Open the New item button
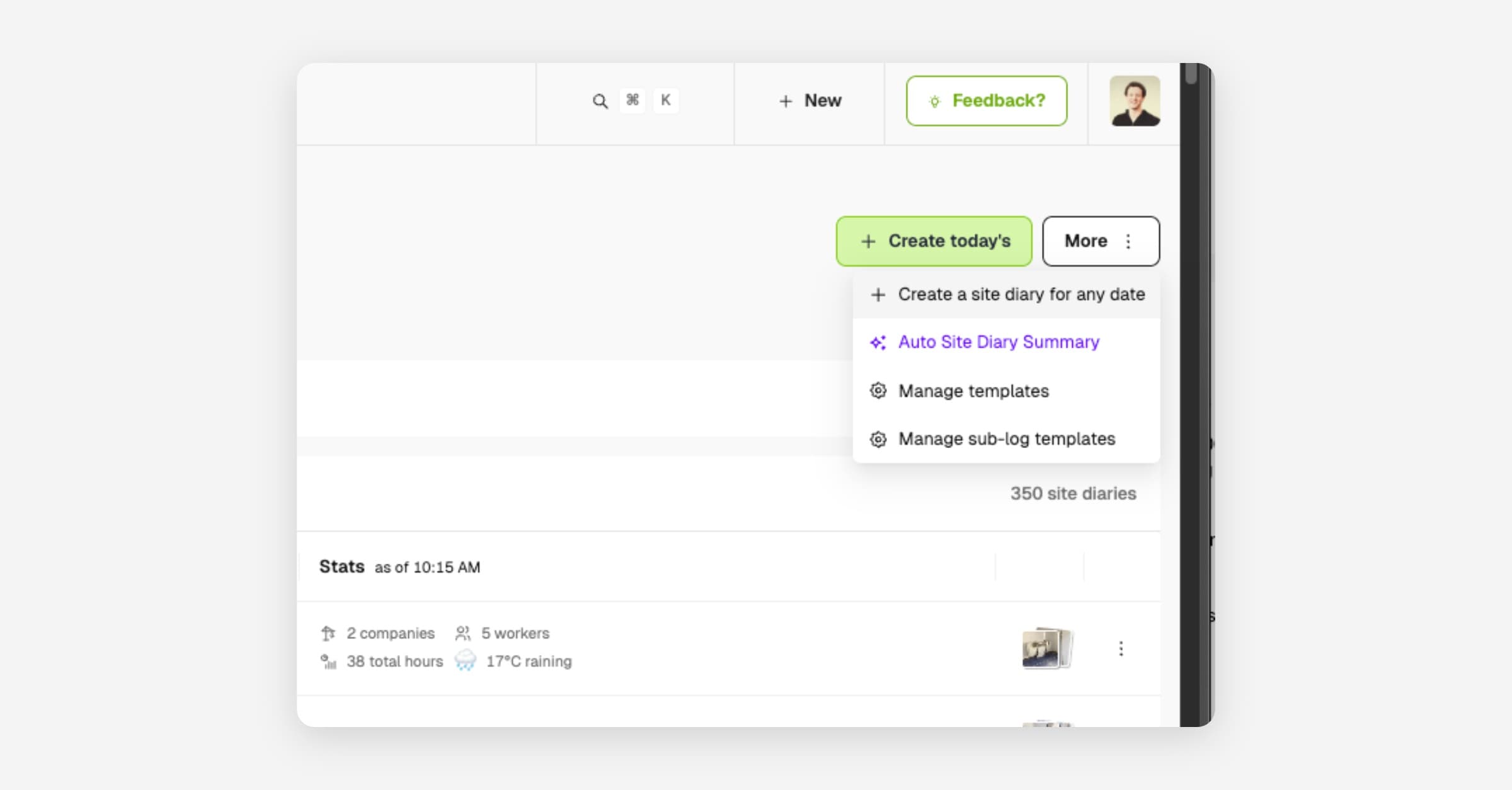 [x=810, y=101]
